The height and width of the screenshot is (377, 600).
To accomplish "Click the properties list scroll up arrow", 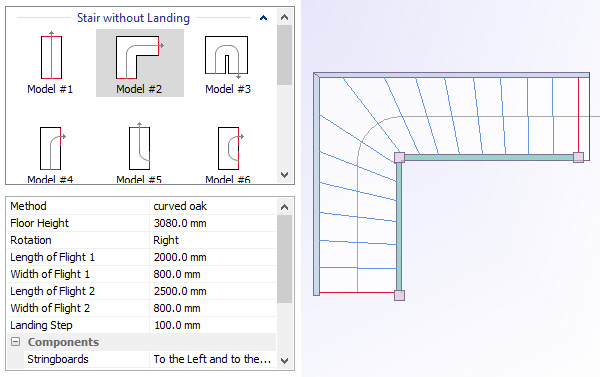I will click(x=284, y=207).
